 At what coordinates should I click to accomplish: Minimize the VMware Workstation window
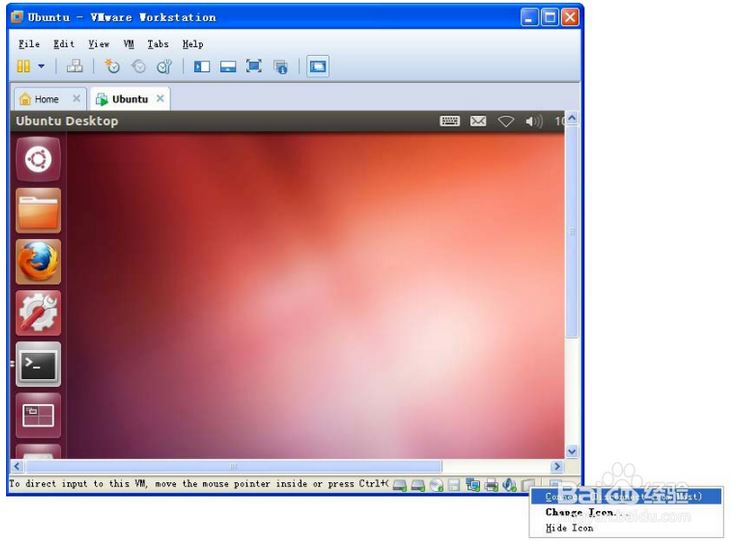point(529,18)
